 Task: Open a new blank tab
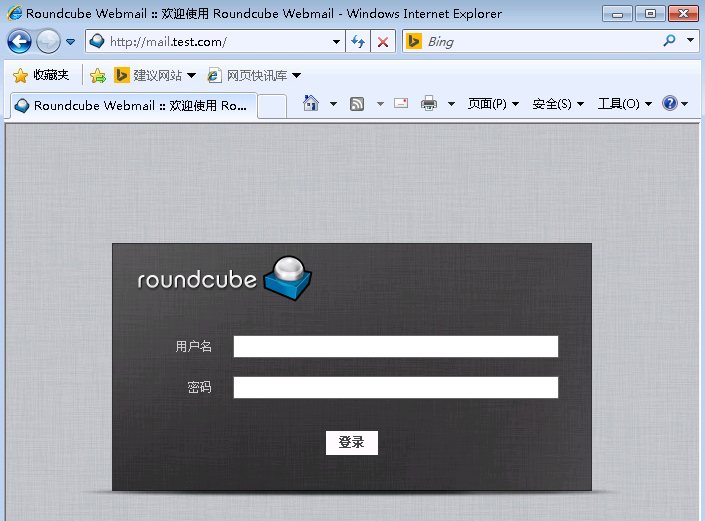coord(272,107)
